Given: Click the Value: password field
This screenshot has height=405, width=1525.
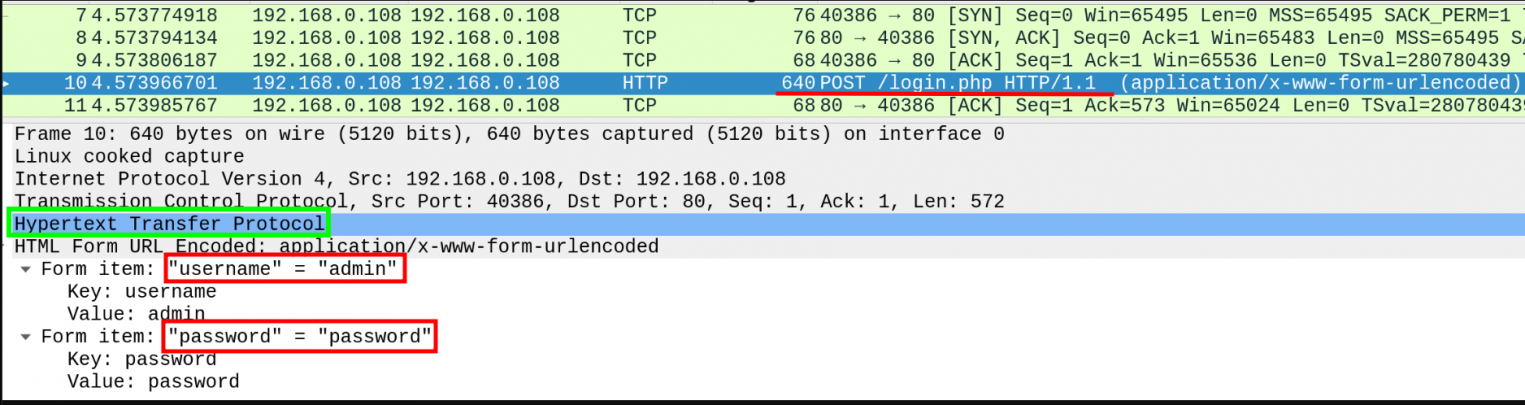Looking at the screenshot, I should tap(153, 382).
